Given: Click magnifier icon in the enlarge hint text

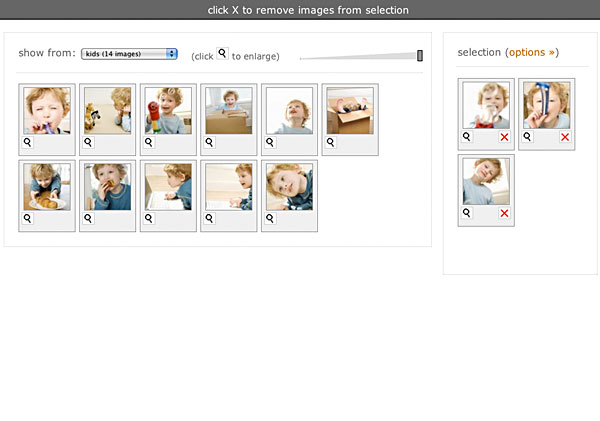Looking at the screenshot, I should click(x=223, y=54).
